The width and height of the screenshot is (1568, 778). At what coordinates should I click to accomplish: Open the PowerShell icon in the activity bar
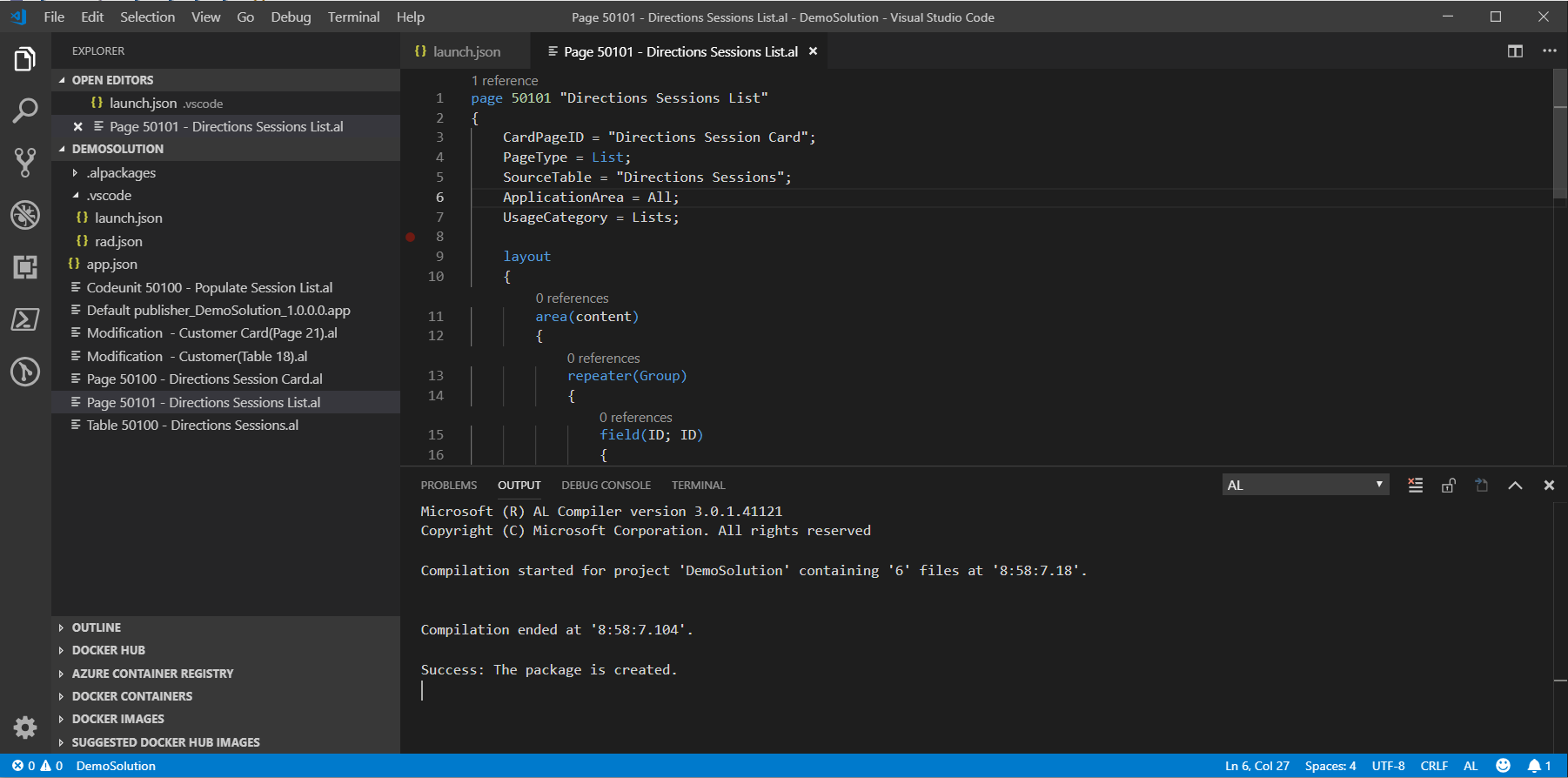click(25, 319)
